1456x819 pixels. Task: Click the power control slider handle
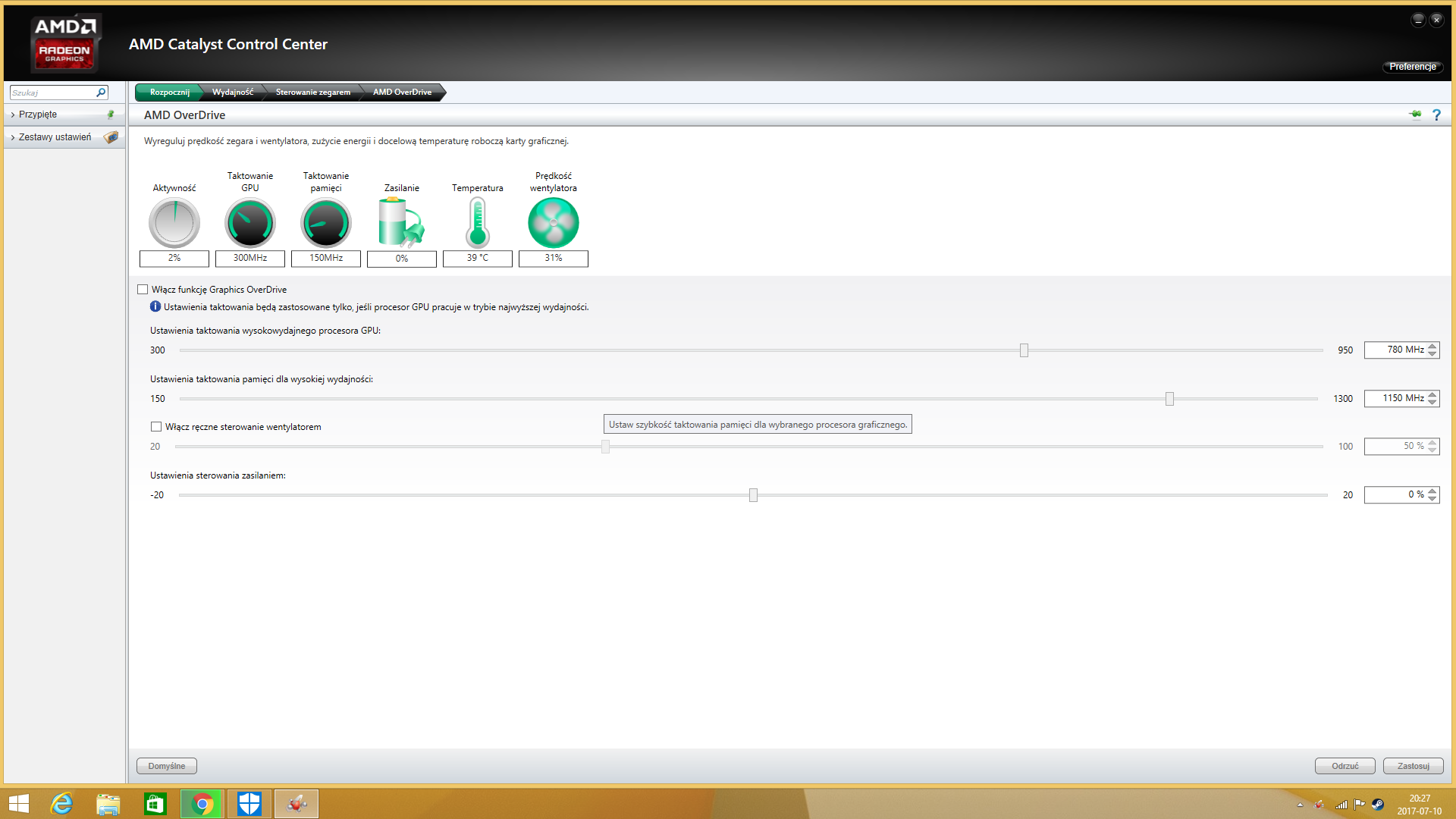click(753, 495)
